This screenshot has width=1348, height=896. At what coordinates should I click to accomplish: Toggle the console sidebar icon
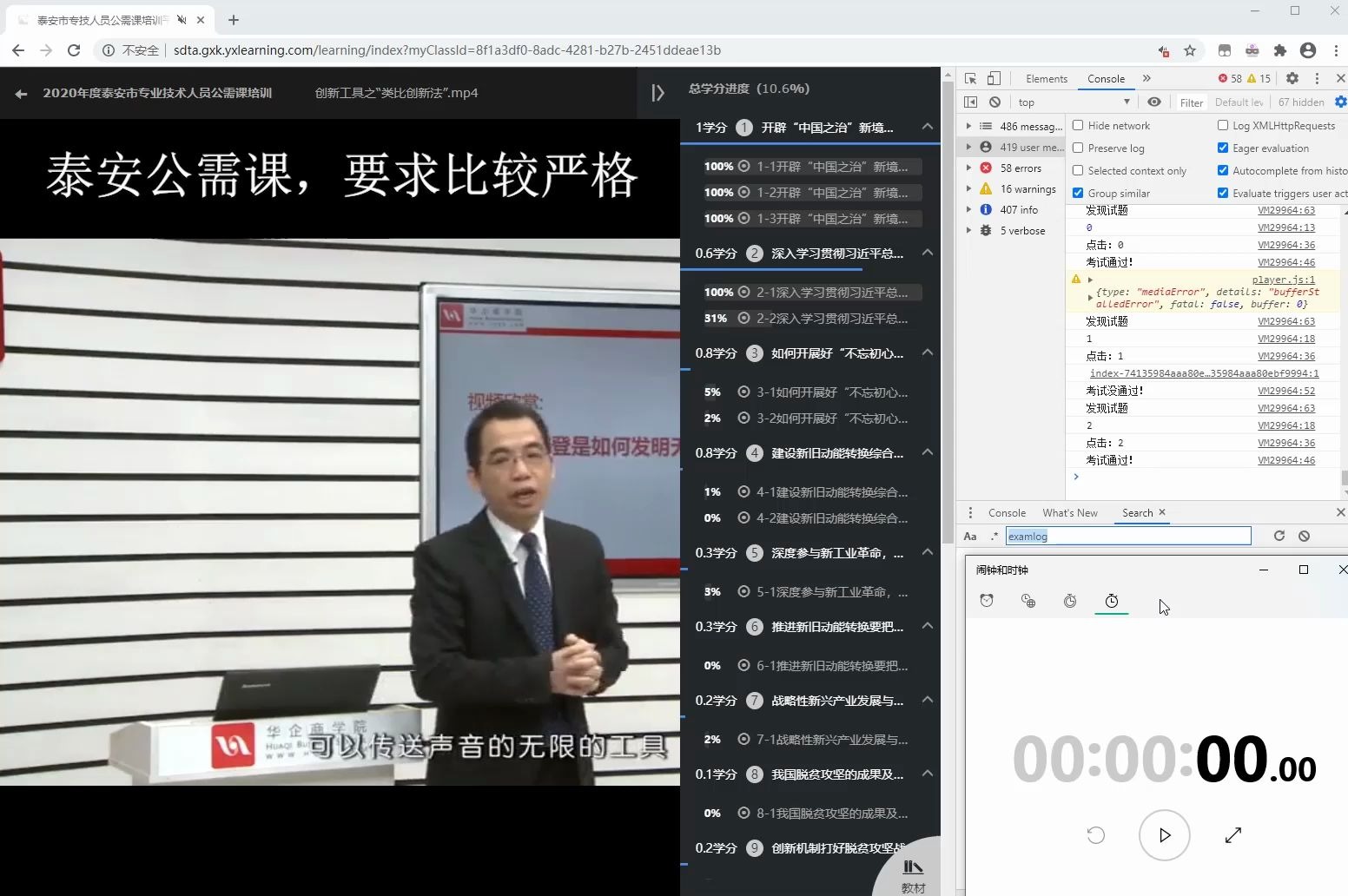(x=971, y=102)
